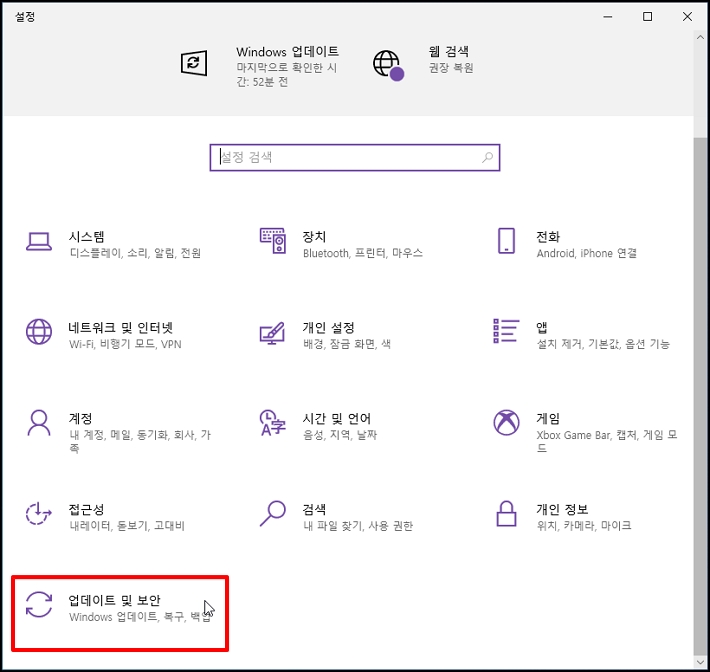Click inside the 설정 검색 field
Viewport: 710px width, 672px height.
[x=355, y=158]
